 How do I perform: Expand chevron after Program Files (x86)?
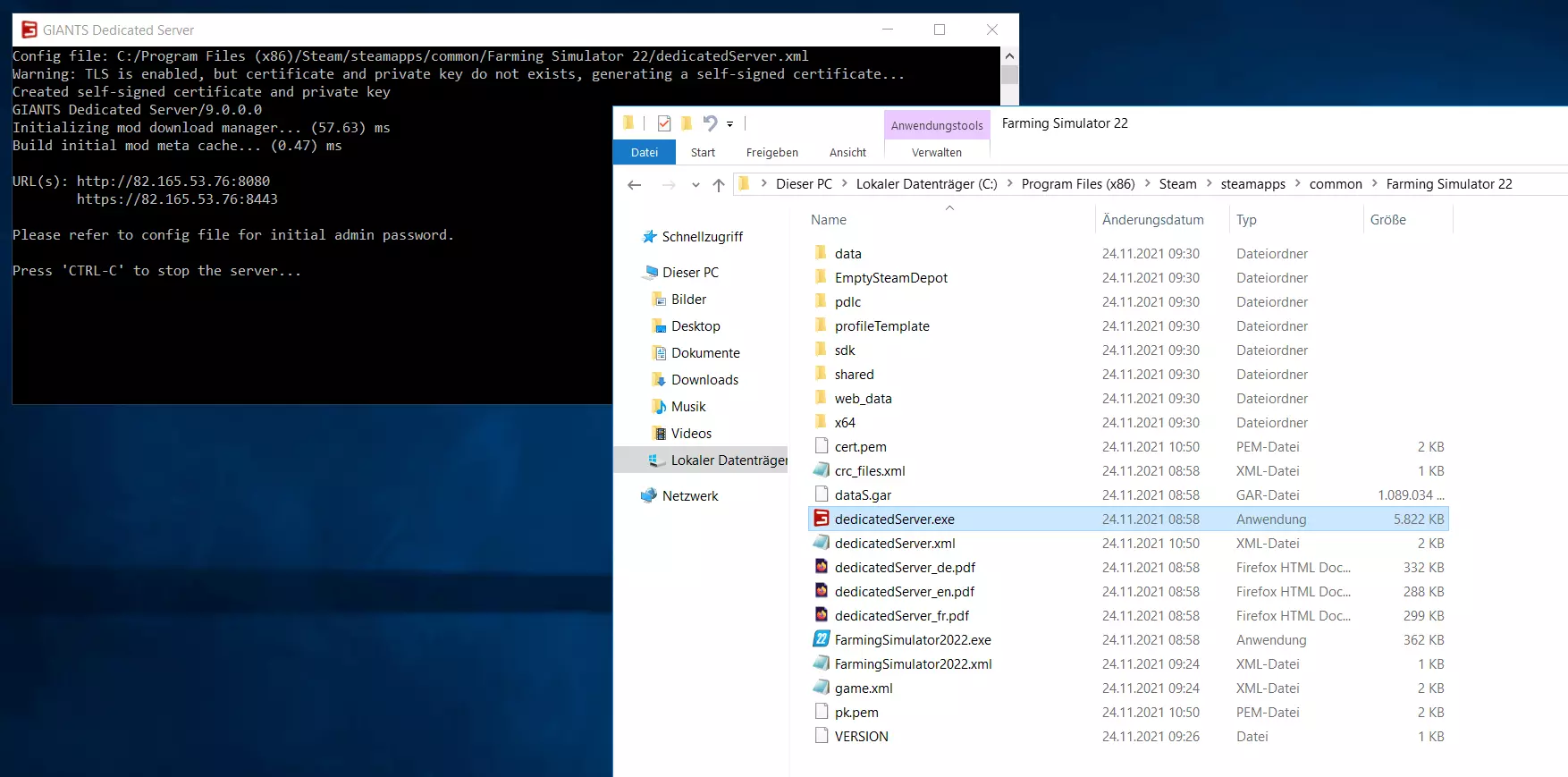tap(1147, 183)
